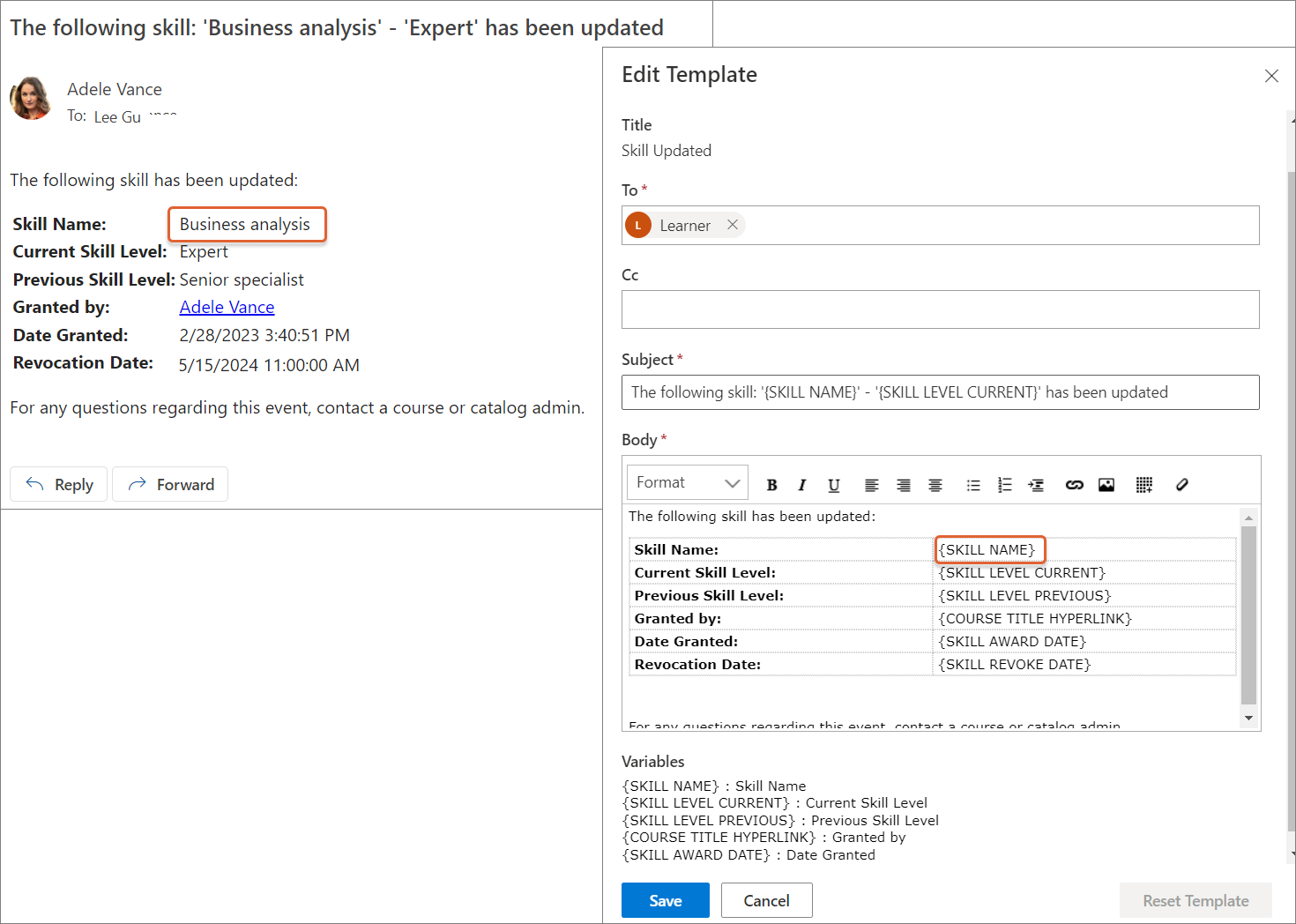Screen dimensions: 1296x924
Task: Insert a bulleted list in body
Action: 972,485
